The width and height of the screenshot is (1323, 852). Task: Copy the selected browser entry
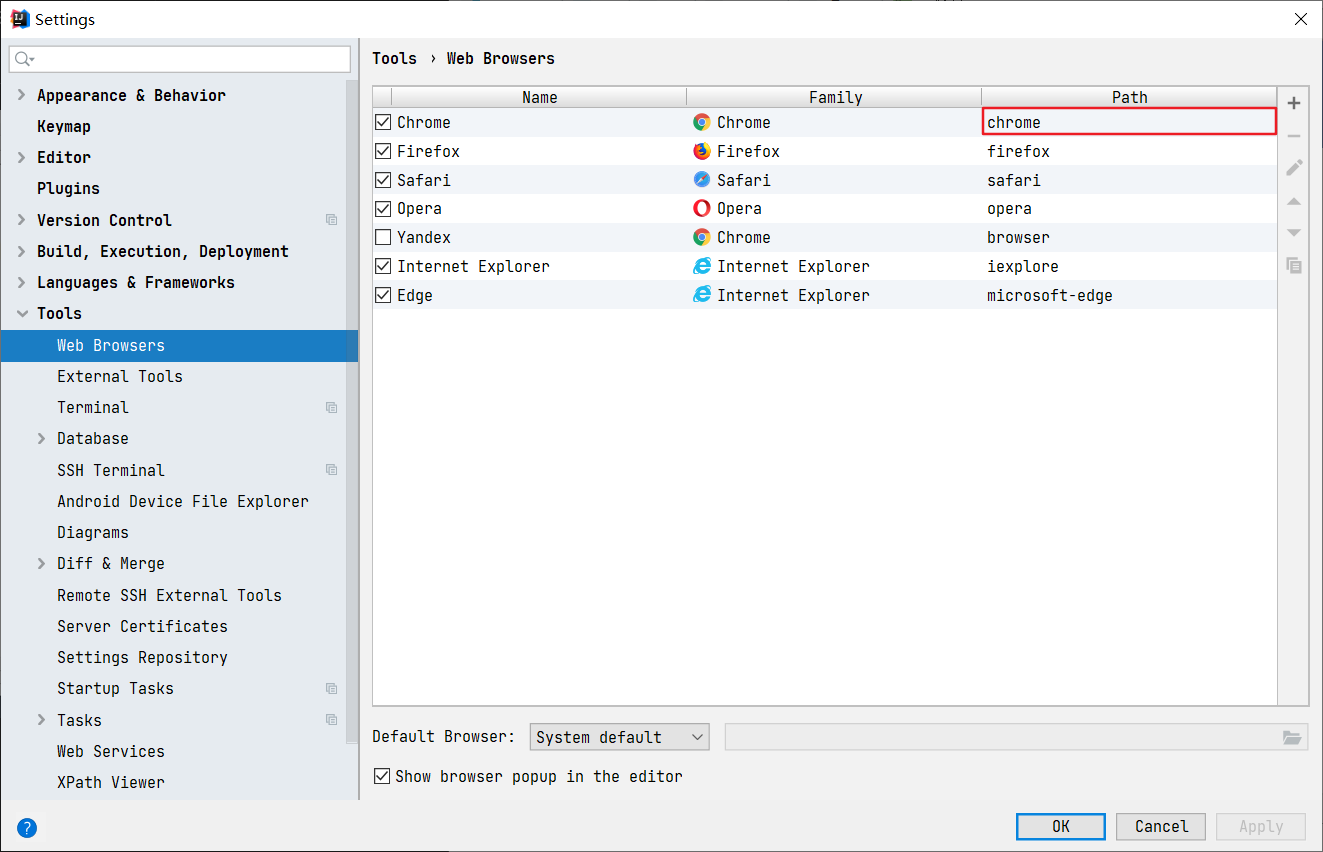click(x=1294, y=265)
